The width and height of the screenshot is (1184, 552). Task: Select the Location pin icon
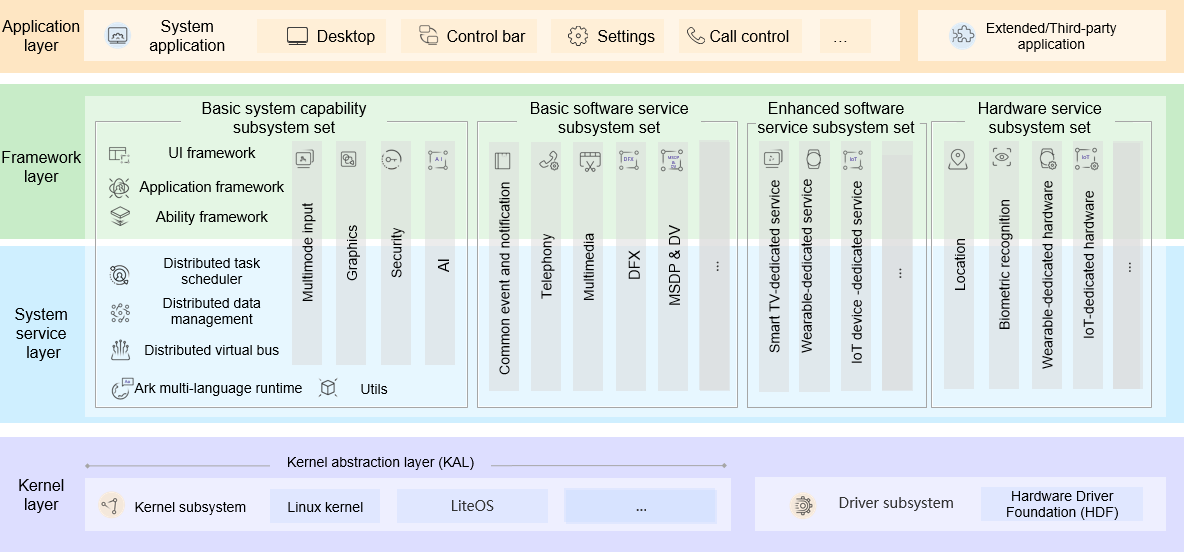click(959, 158)
